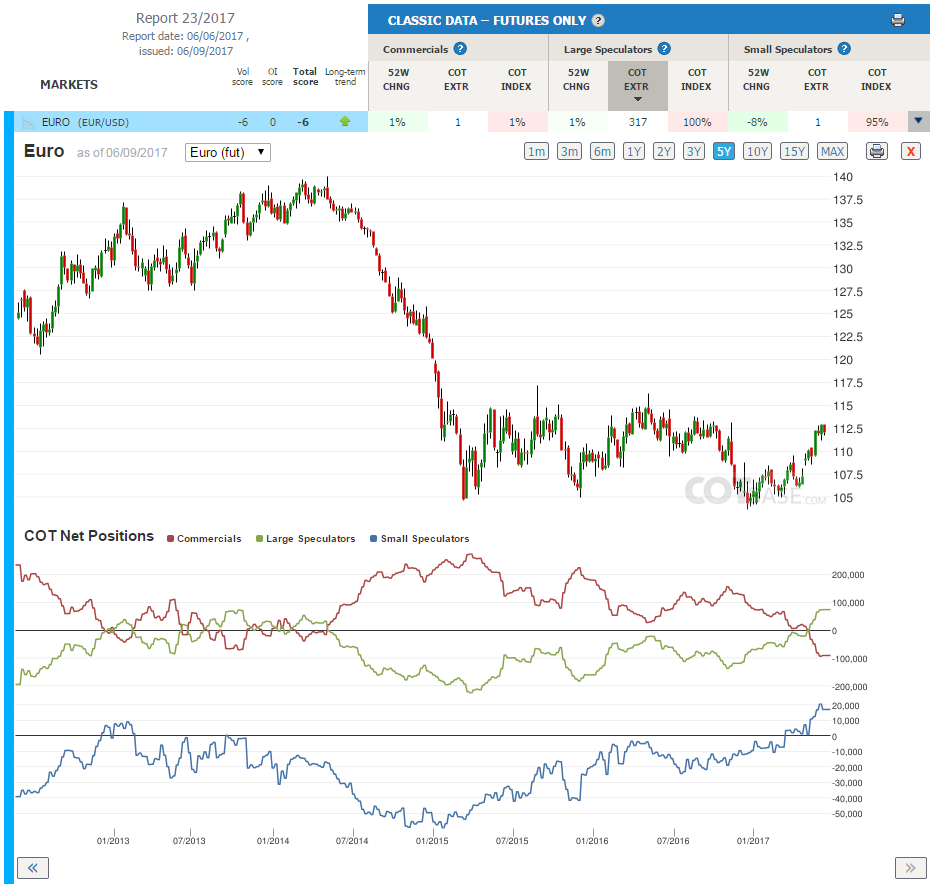Toggle Commercials series in COT legend
Image resolution: width=933 pixels, height=884 pixels.
(x=204, y=538)
